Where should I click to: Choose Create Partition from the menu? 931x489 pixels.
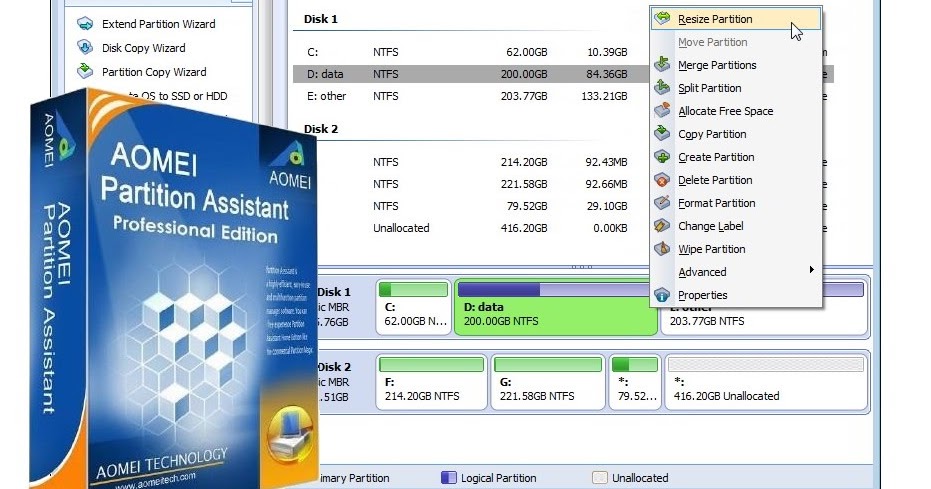(x=736, y=157)
